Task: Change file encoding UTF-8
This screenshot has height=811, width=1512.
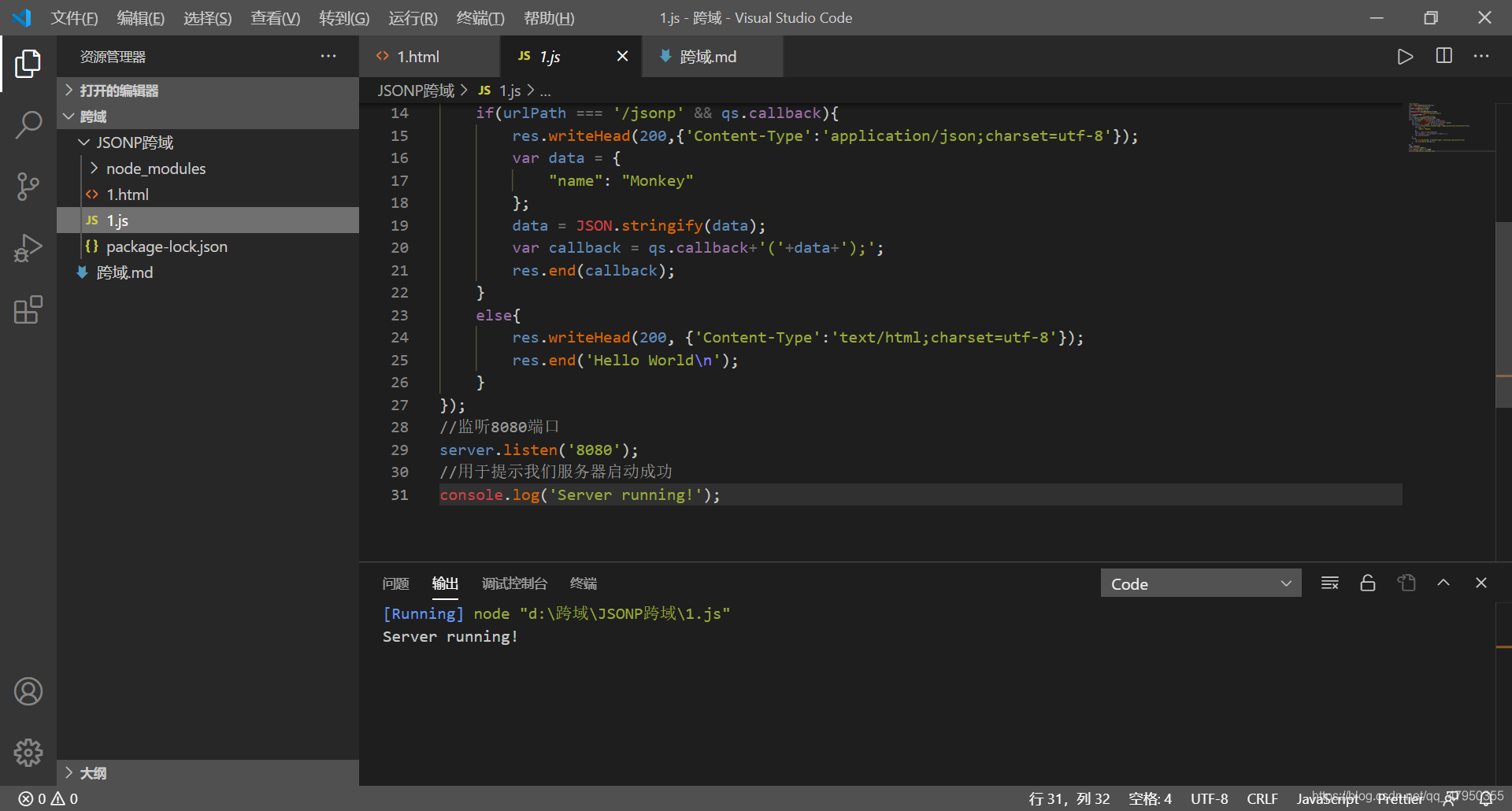Action: pyautogui.click(x=1209, y=798)
